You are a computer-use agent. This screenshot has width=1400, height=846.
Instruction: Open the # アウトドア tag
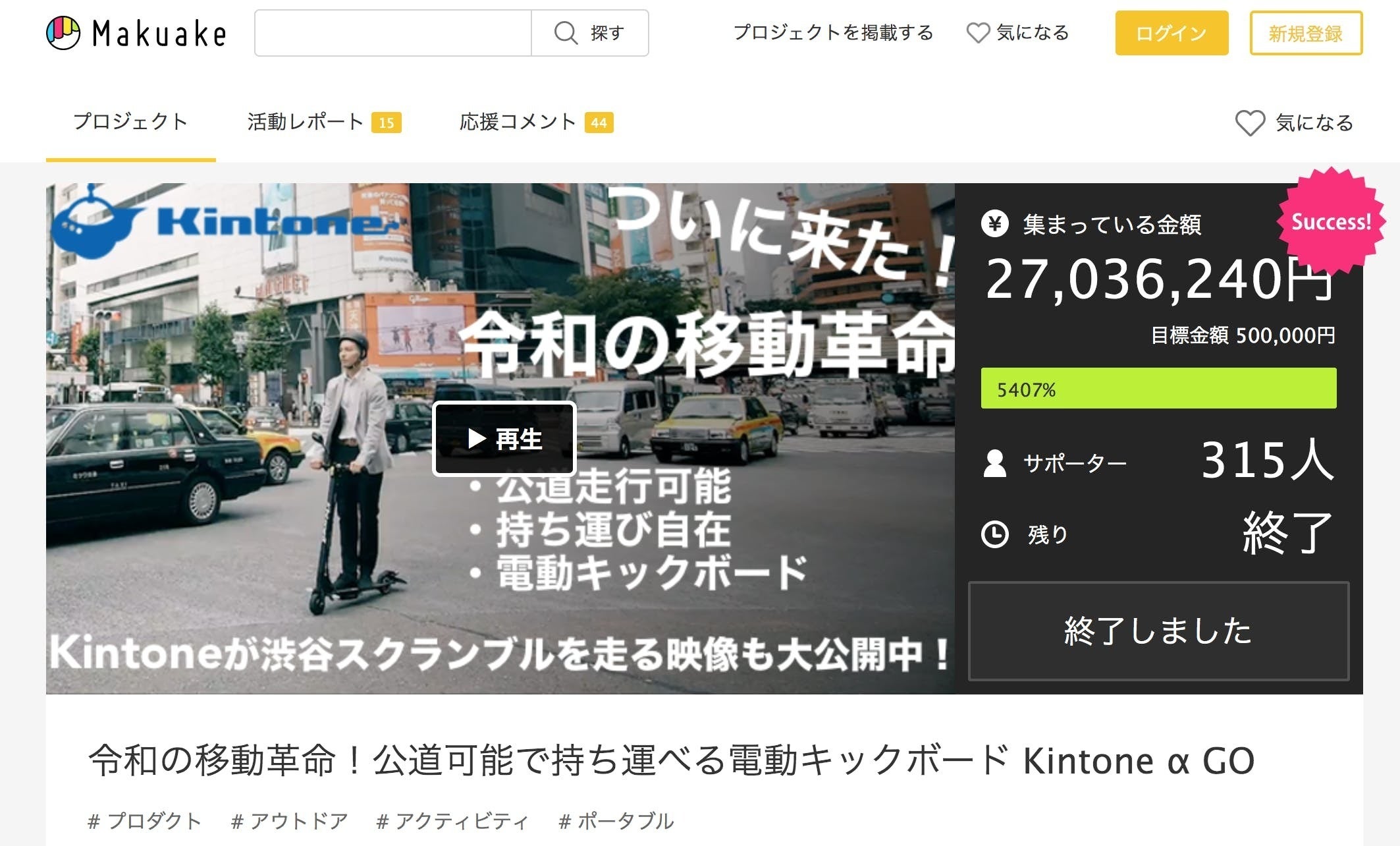(290, 821)
